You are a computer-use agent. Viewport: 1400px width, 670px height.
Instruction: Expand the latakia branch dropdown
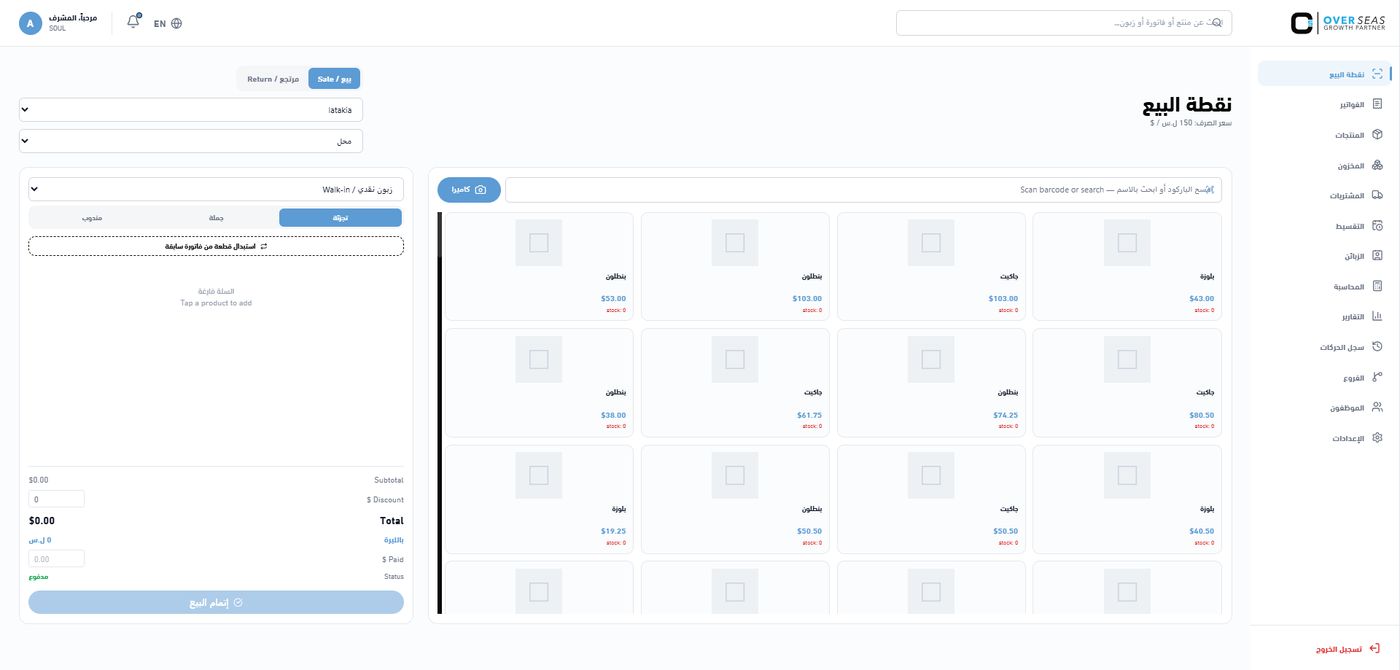click(191, 110)
